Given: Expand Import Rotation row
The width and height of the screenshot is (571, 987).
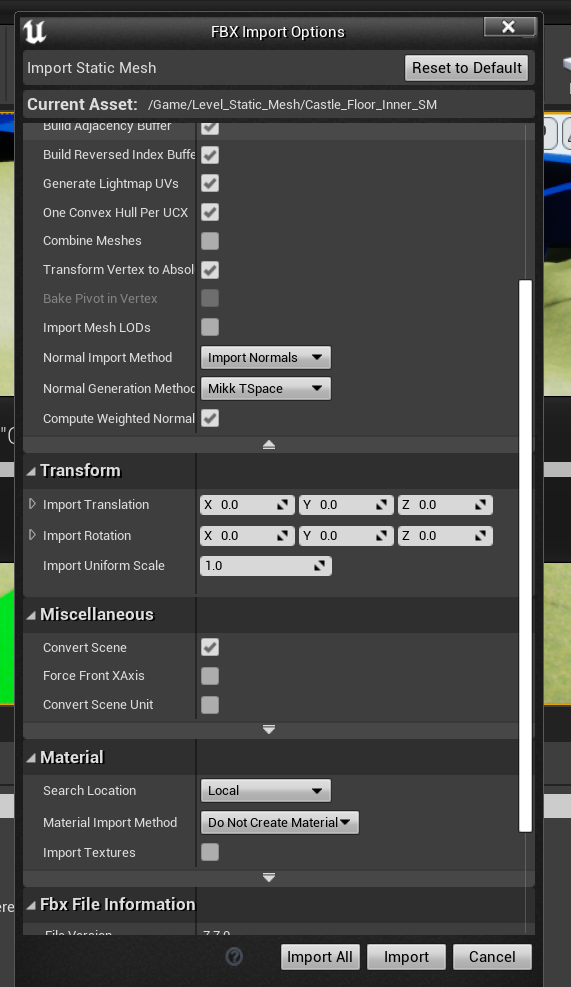Looking at the screenshot, I should pyautogui.click(x=32, y=535).
